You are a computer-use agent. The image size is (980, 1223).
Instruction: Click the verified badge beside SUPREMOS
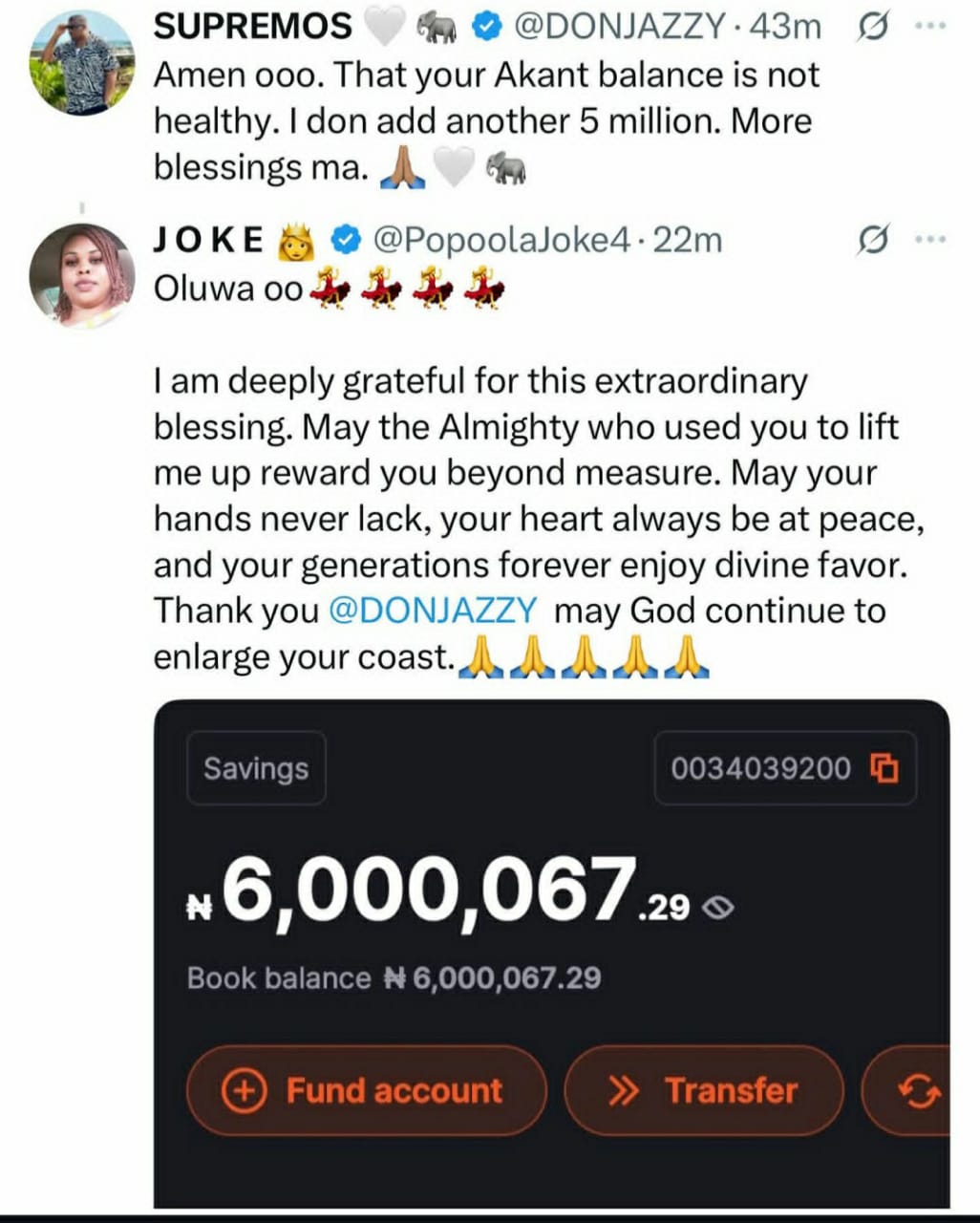(x=488, y=28)
